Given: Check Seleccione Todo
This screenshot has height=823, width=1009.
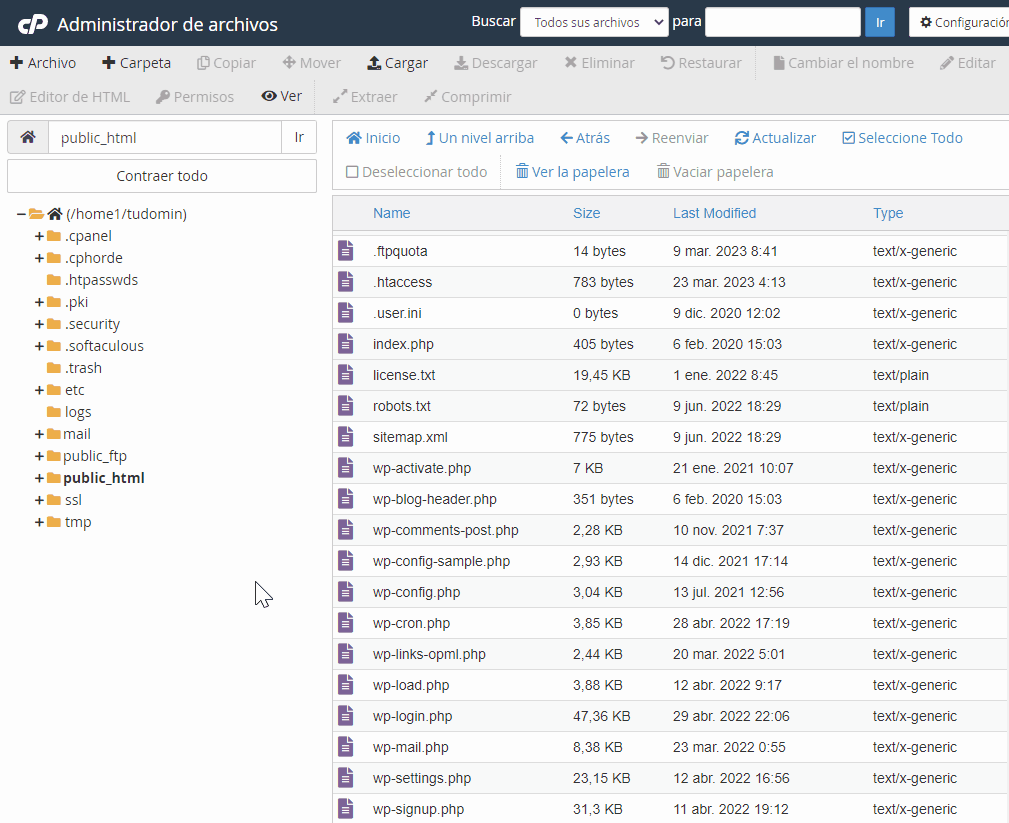Looking at the screenshot, I should (x=902, y=138).
